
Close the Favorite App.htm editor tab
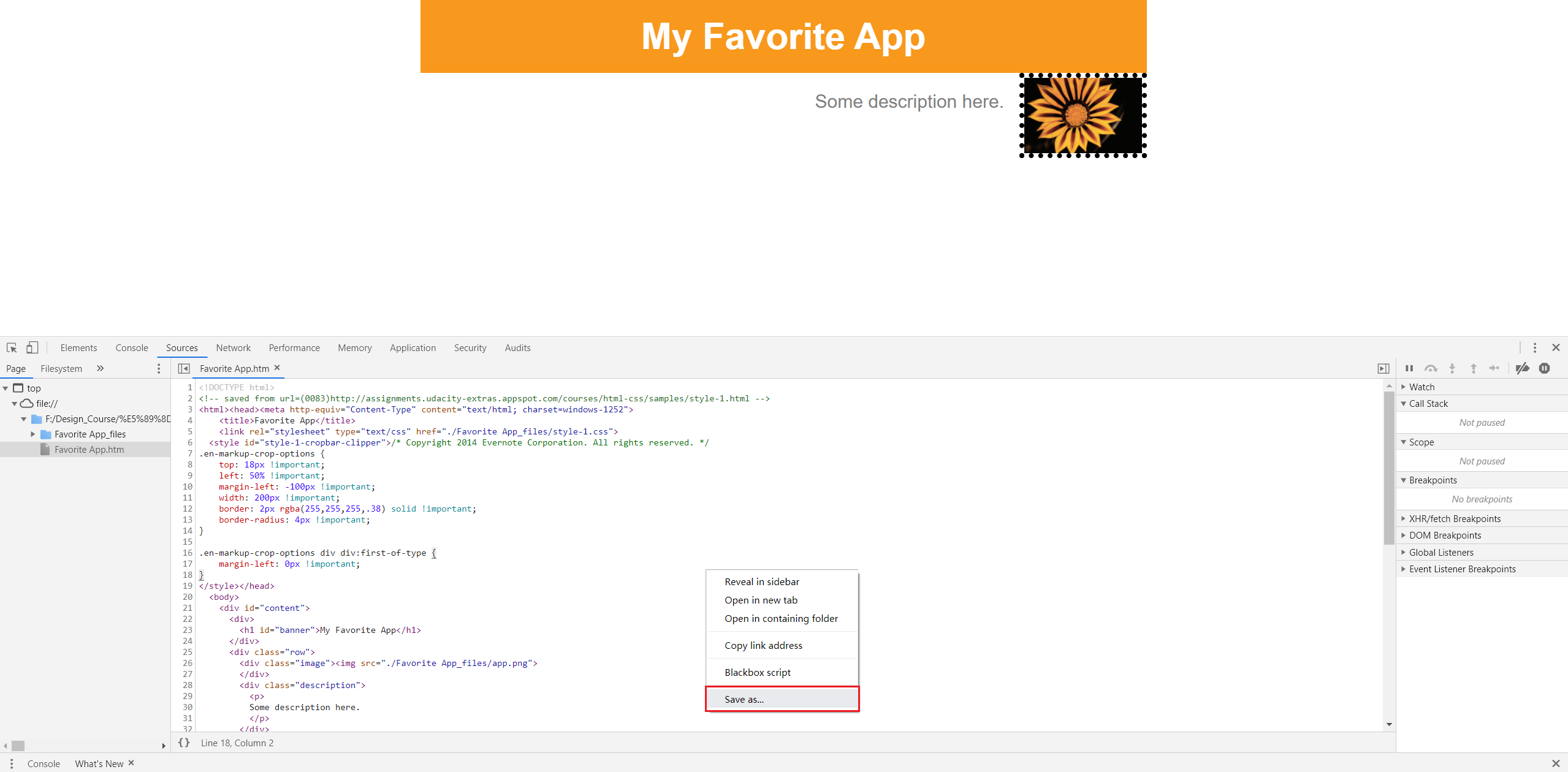coord(277,368)
